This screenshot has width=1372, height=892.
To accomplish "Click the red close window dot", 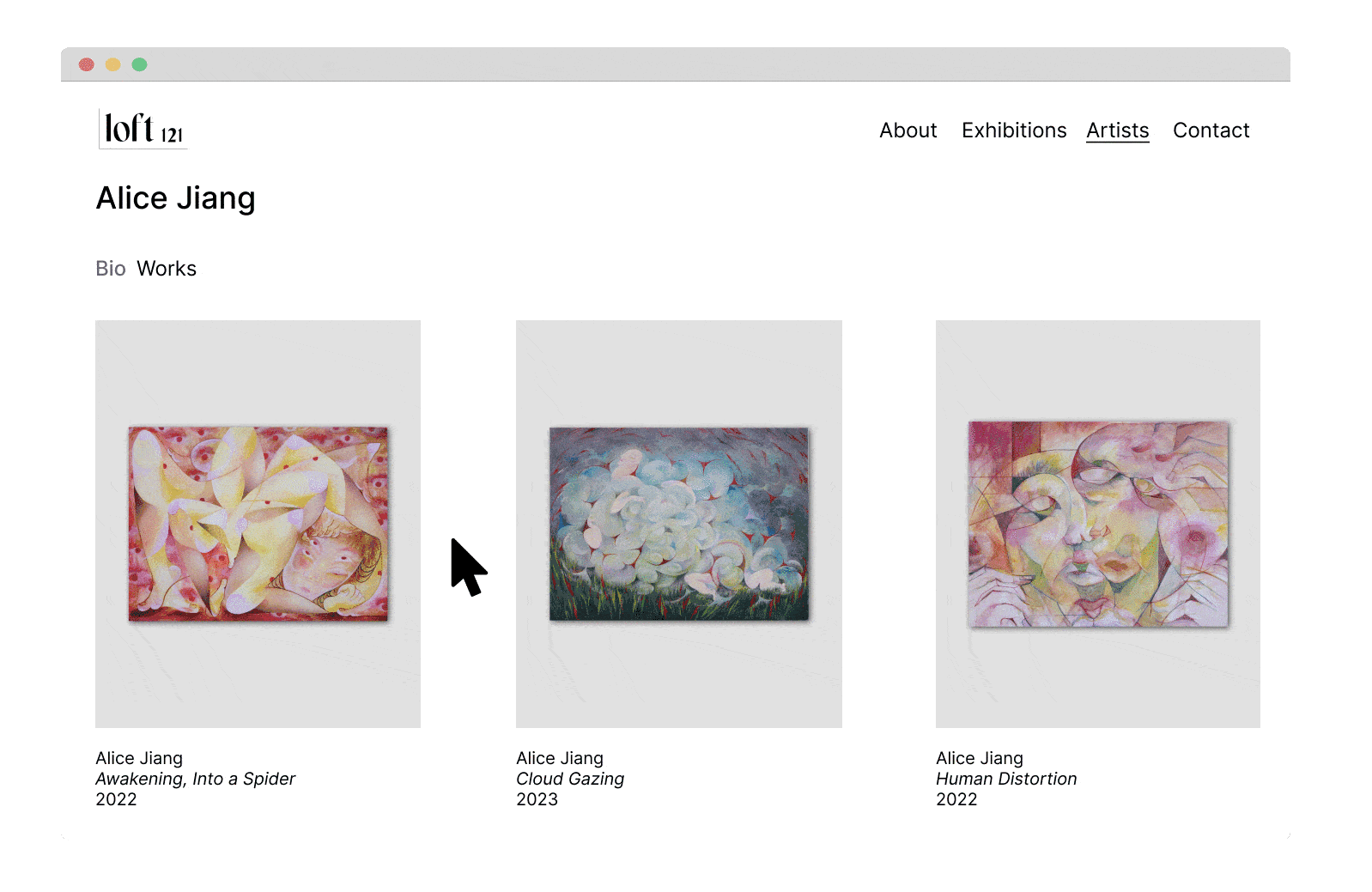I will (x=87, y=64).
